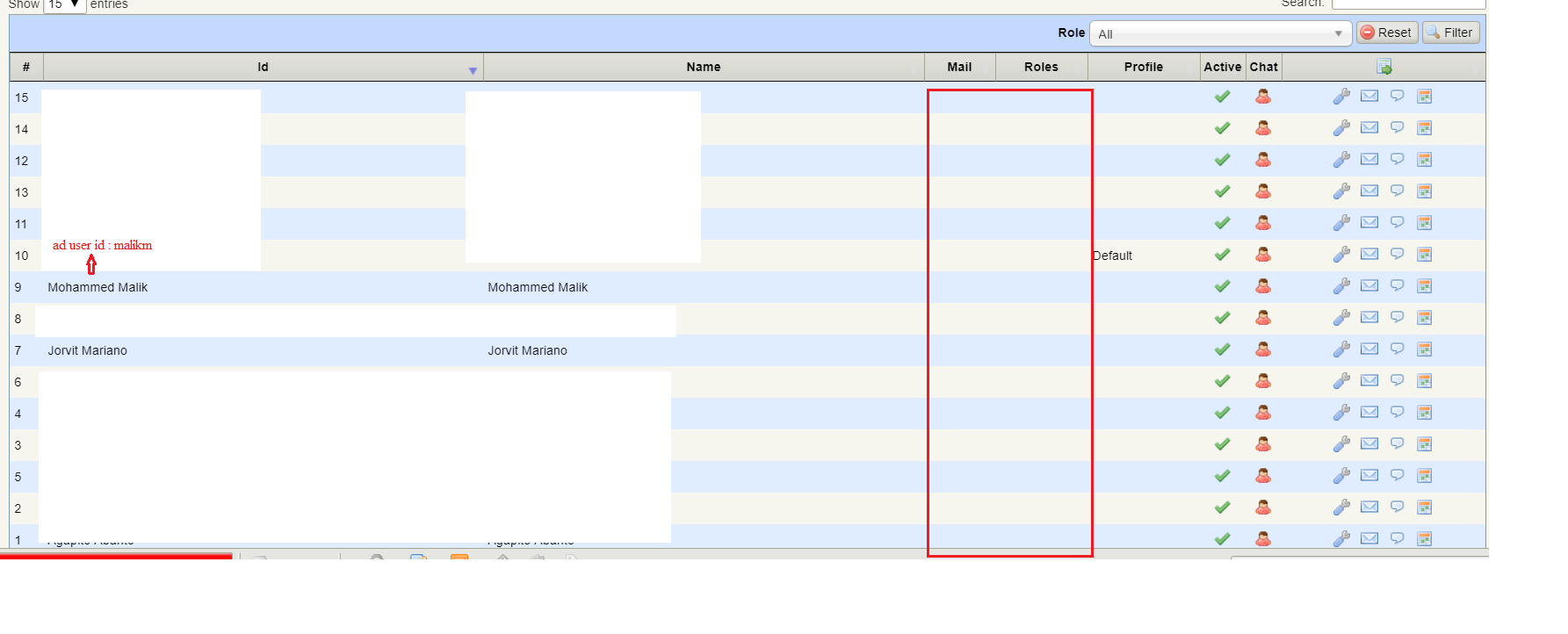Open wrench settings for user 15
1568x634 pixels.
pyautogui.click(x=1341, y=97)
